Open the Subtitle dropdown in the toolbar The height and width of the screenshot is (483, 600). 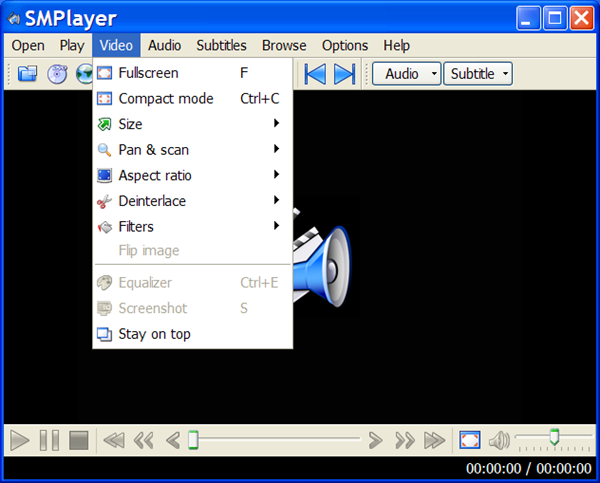(477, 74)
